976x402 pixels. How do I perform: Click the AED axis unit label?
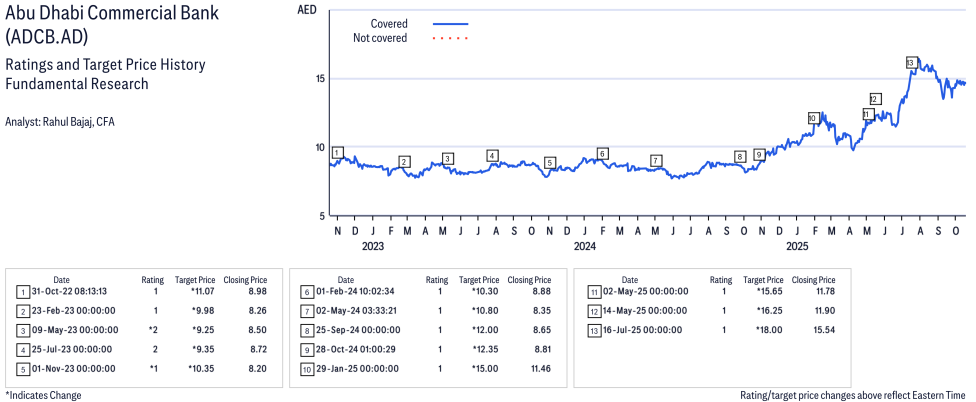click(x=309, y=9)
